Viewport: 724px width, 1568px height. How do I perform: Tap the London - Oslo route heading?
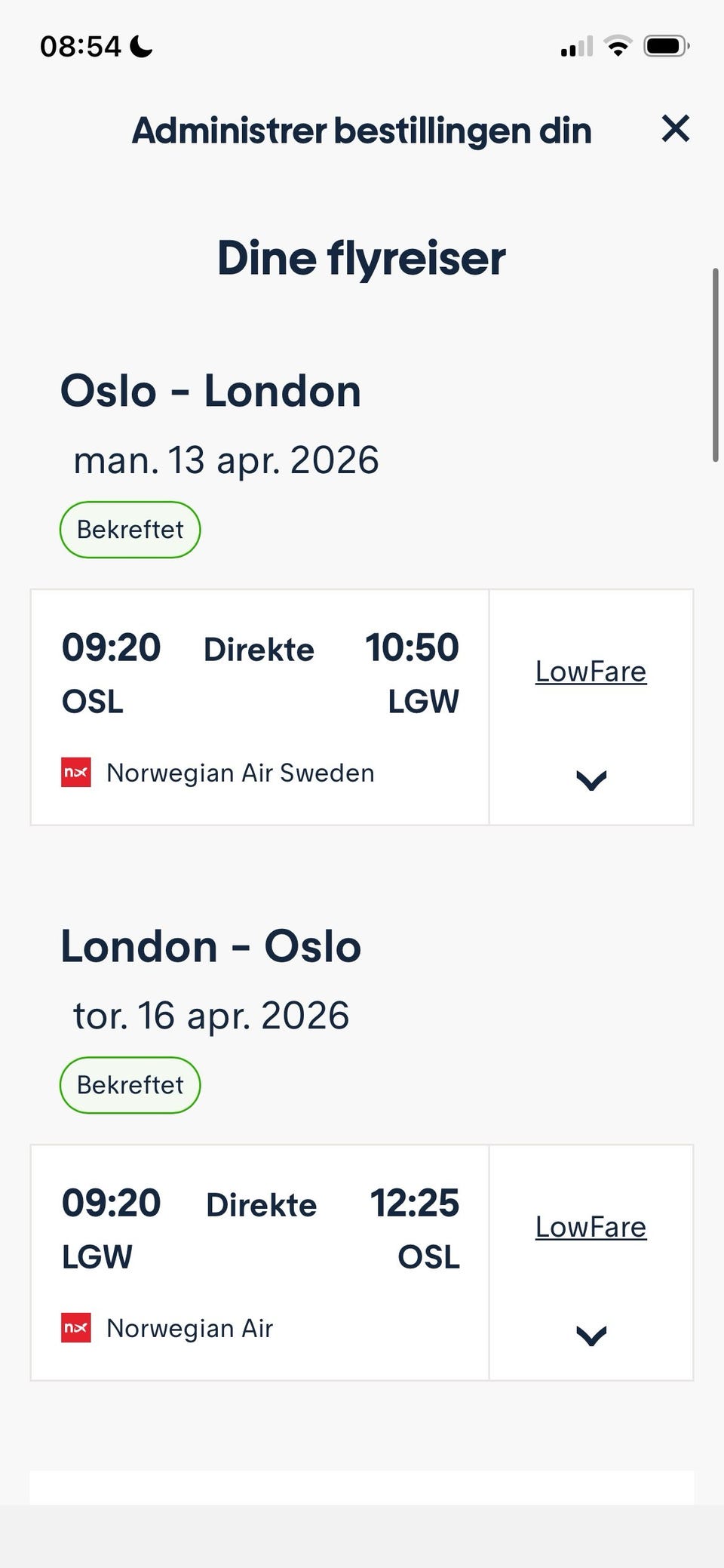click(x=210, y=946)
